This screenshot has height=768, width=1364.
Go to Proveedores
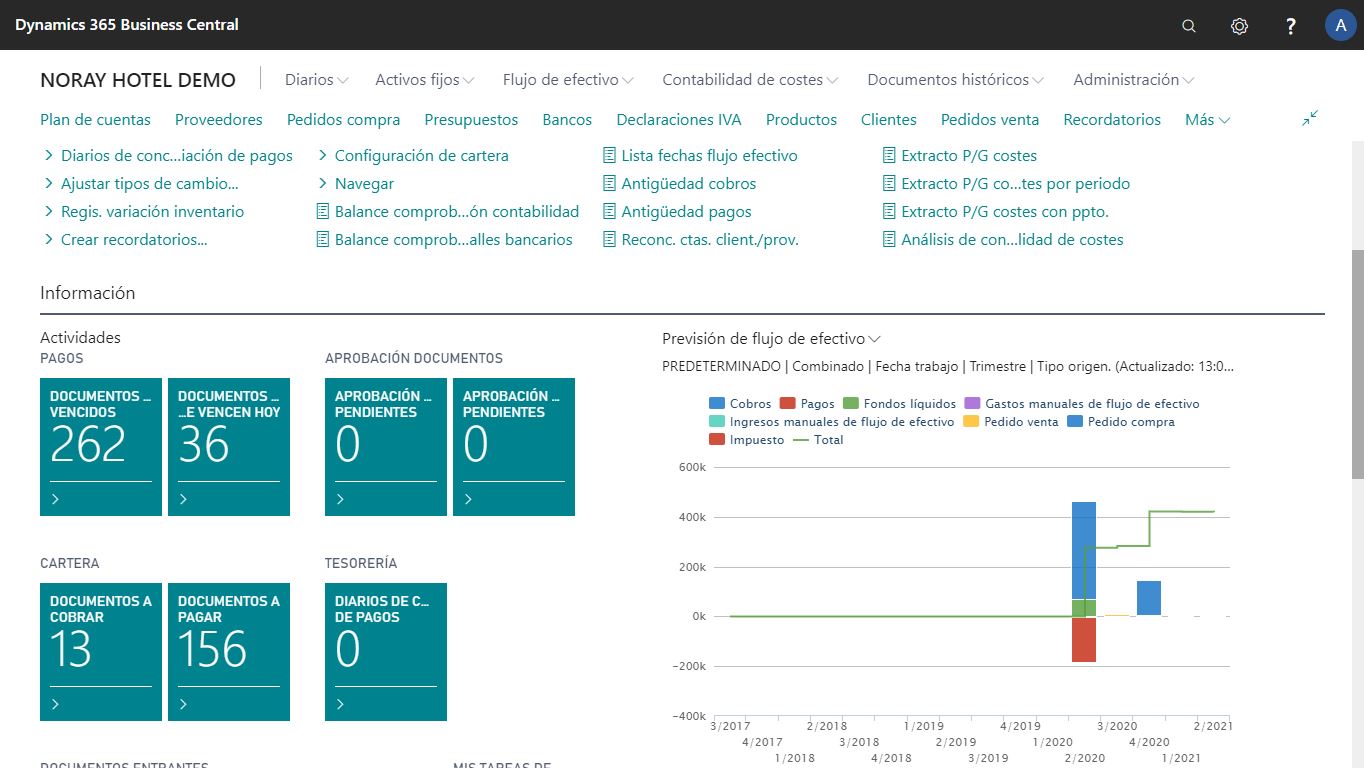[x=218, y=120]
